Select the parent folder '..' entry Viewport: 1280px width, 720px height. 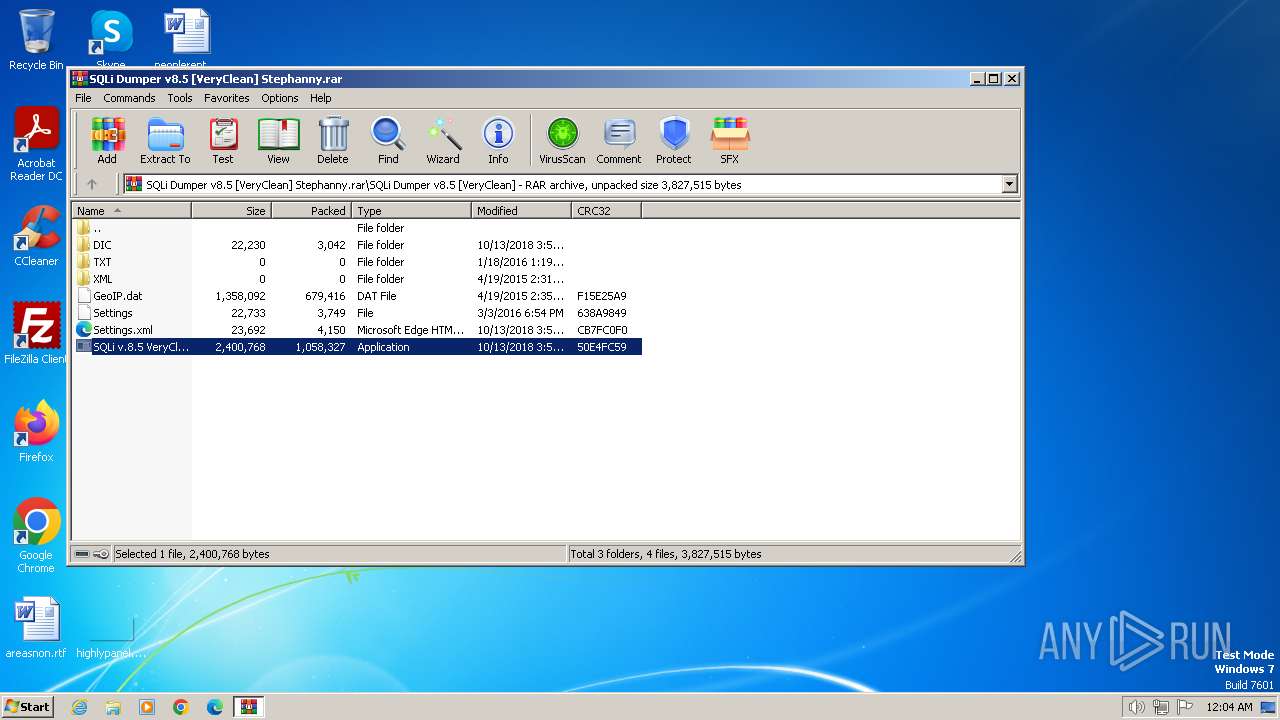pos(357,228)
